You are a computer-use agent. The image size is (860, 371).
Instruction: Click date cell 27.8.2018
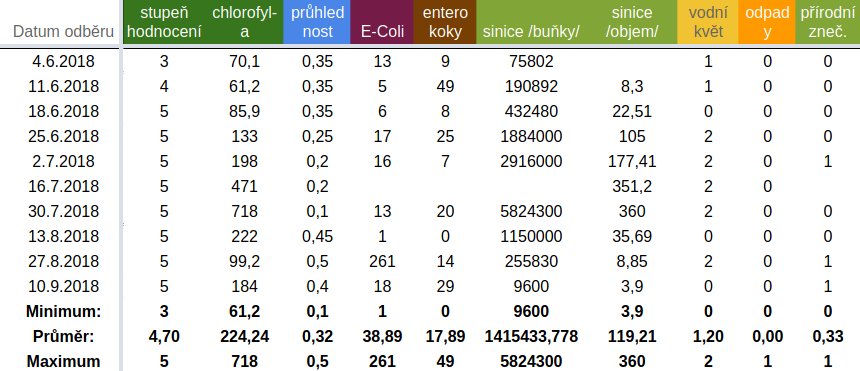click(64, 261)
